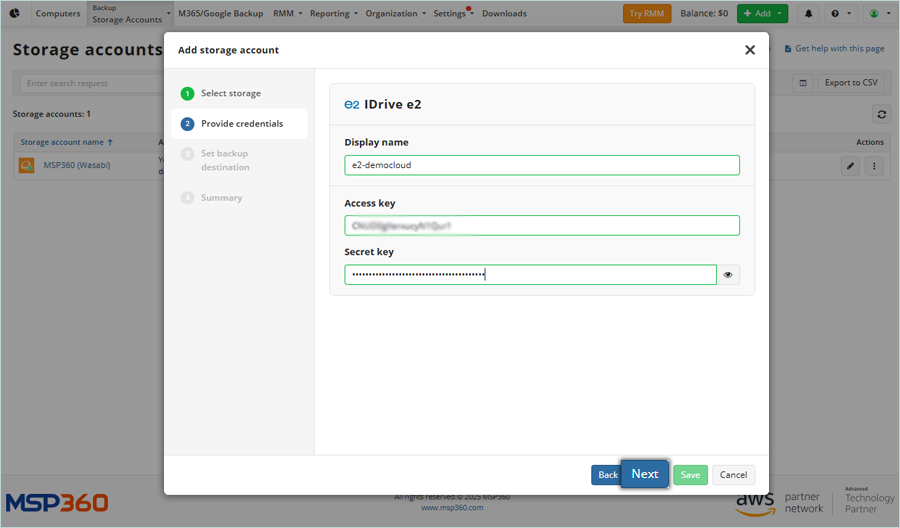Expand the green Add dropdown
This screenshot has width=900, height=528.
pos(762,14)
